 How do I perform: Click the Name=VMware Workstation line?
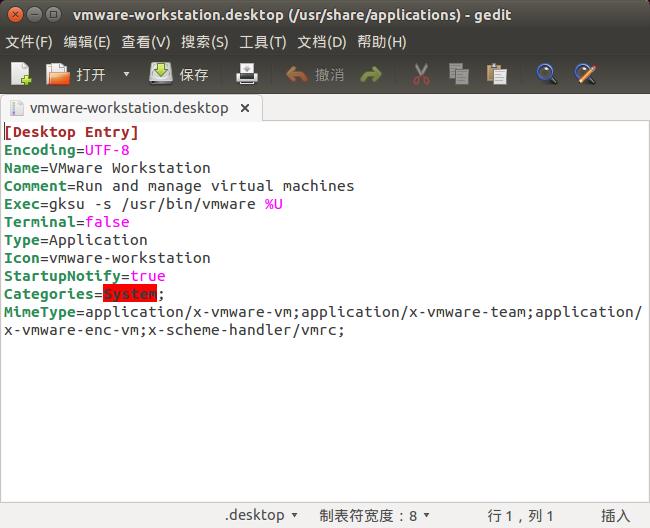point(107,168)
